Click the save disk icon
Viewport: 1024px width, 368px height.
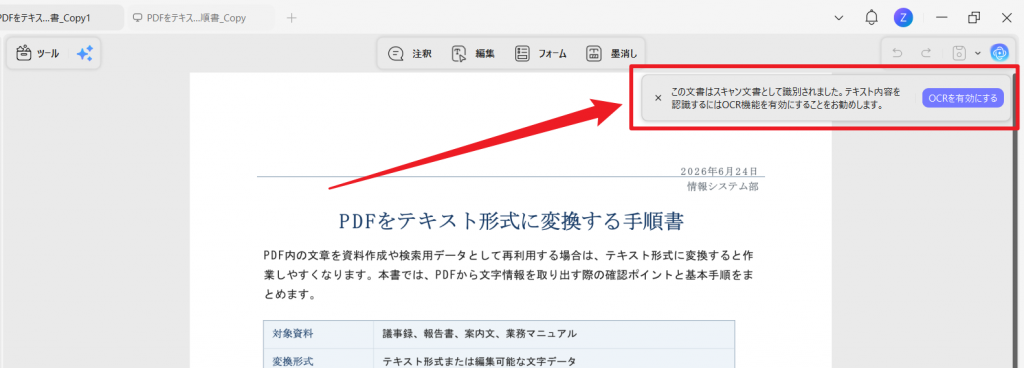959,54
